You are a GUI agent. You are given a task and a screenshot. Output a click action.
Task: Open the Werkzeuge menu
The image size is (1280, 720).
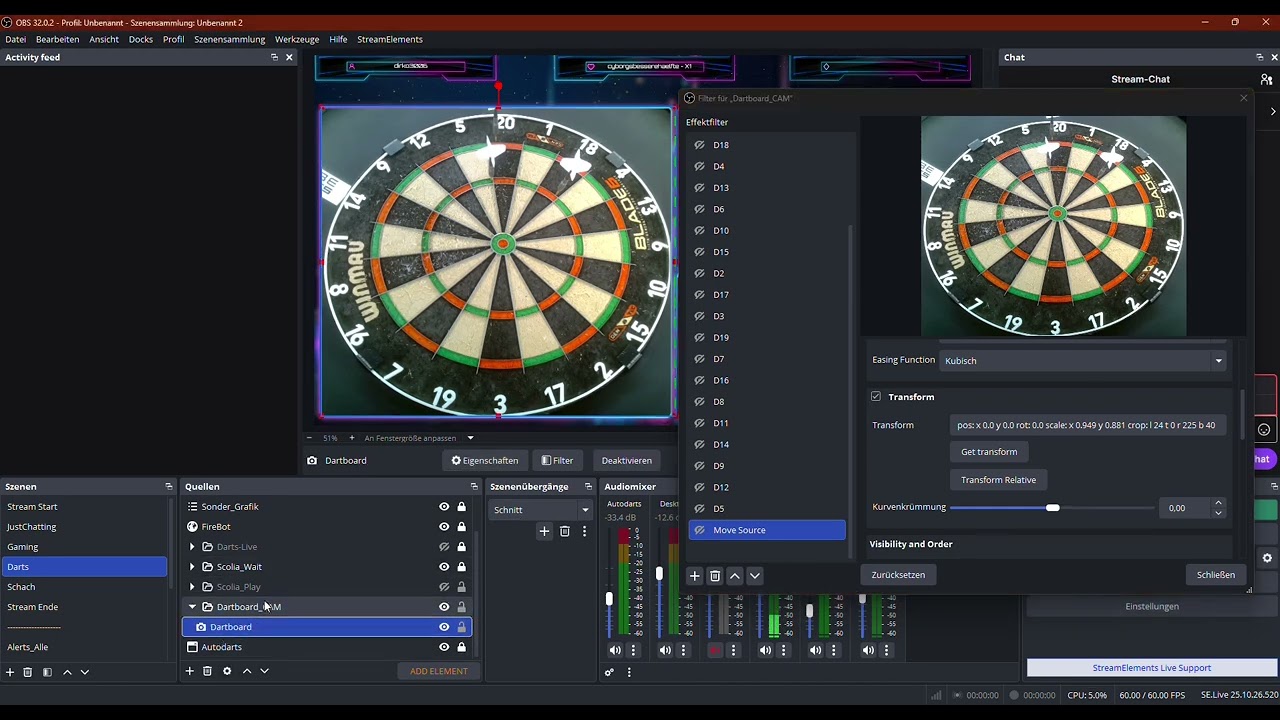297,39
